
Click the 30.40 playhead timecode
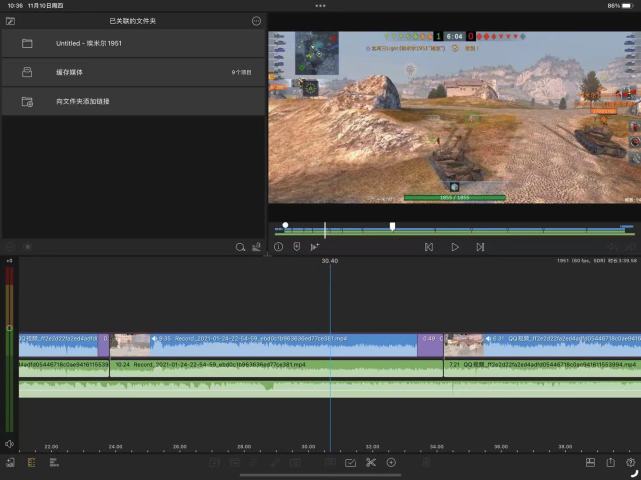tap(330, 261)
